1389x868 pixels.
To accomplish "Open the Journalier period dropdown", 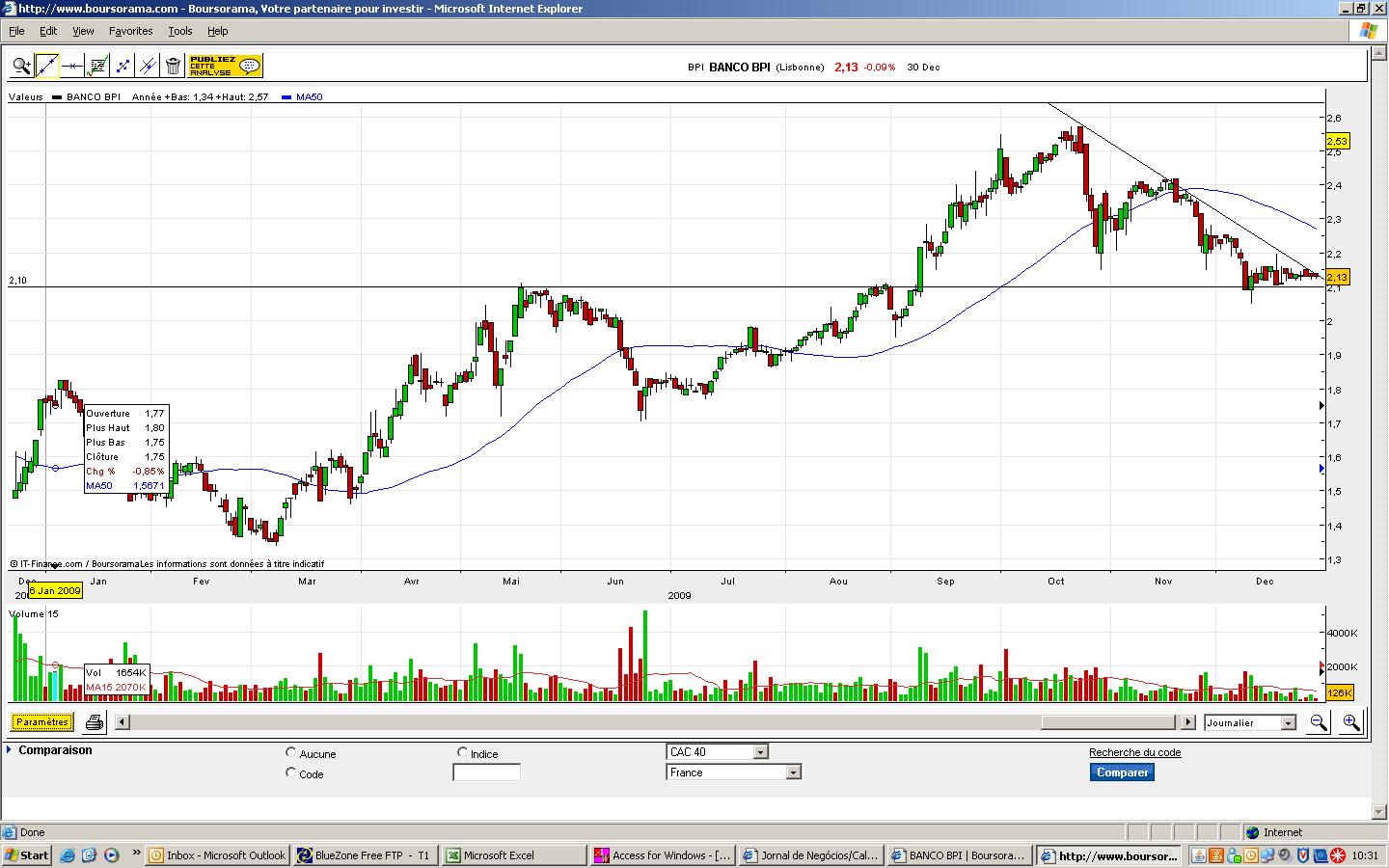I will 1249,722.
